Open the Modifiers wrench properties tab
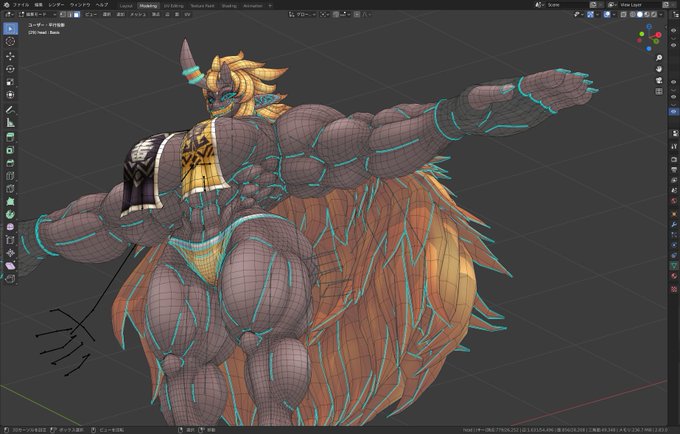This screenshot has height=434, width=680. (x=674, y=224)
